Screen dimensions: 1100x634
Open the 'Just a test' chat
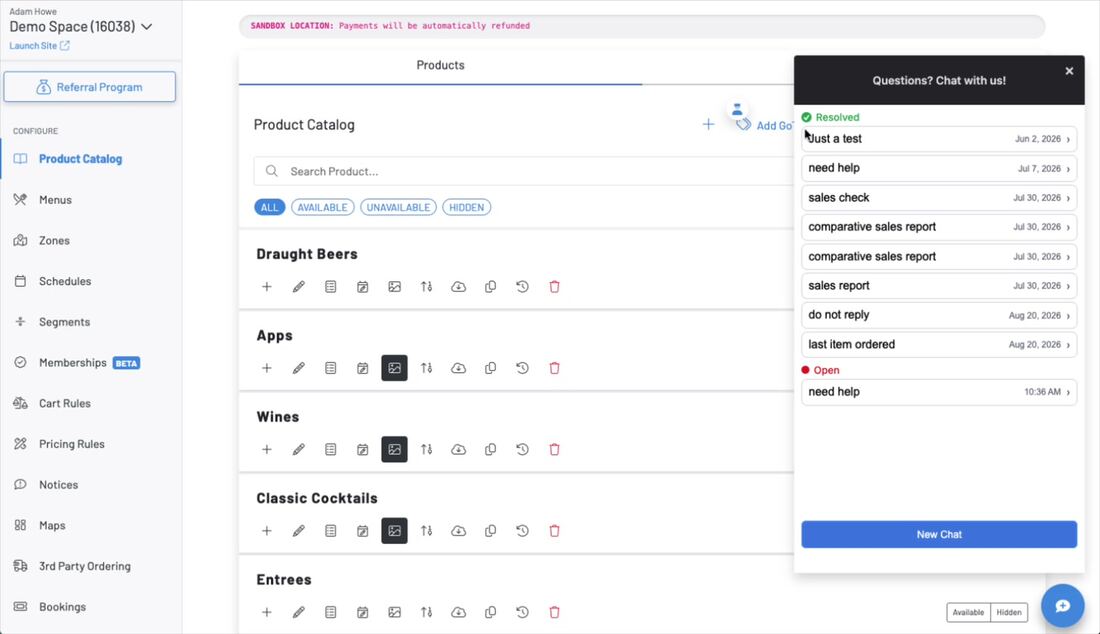[939, 139]
